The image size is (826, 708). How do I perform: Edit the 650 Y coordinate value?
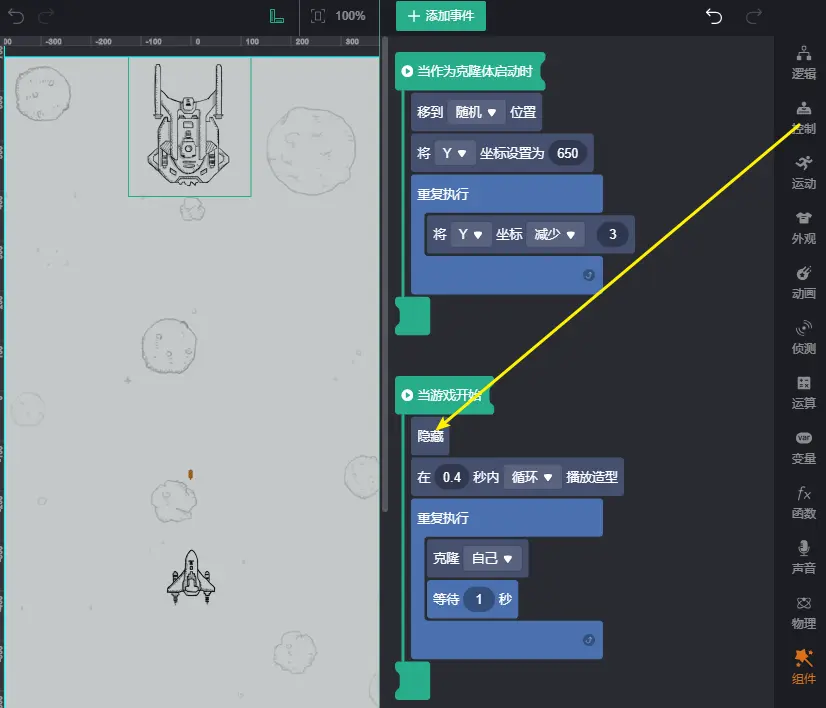[x=567, y=153]
